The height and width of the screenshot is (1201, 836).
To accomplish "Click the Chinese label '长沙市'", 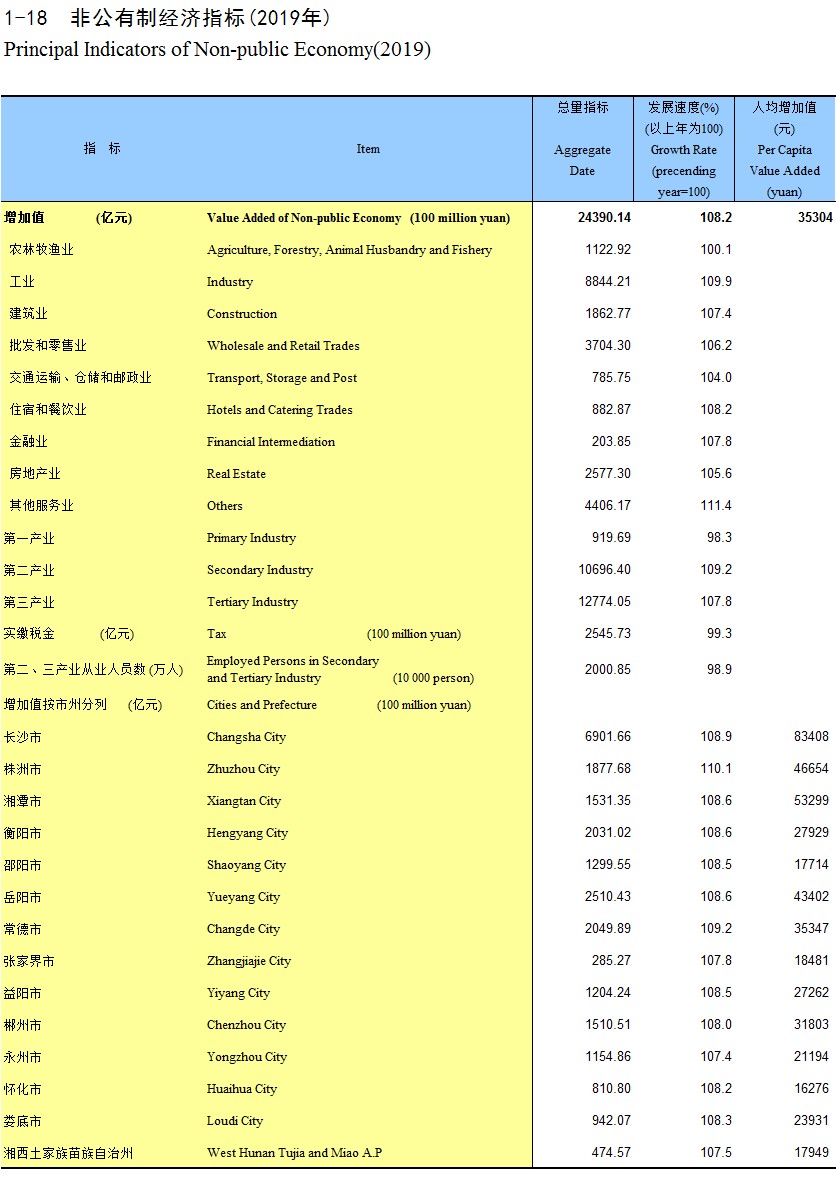I will coord(23,737).
